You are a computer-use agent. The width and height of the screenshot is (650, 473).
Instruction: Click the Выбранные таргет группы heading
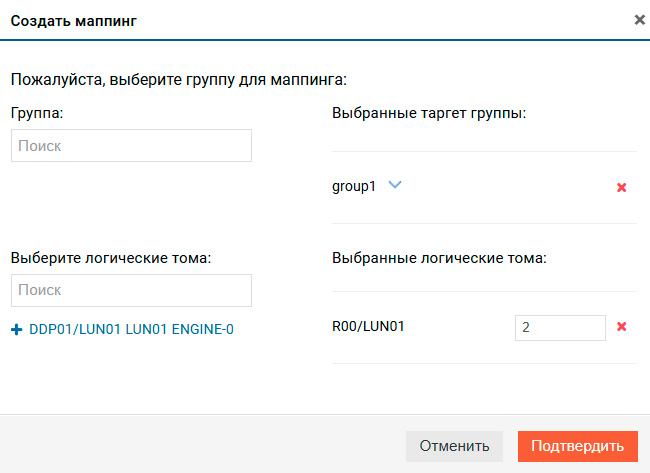click(x=429, y=113)
